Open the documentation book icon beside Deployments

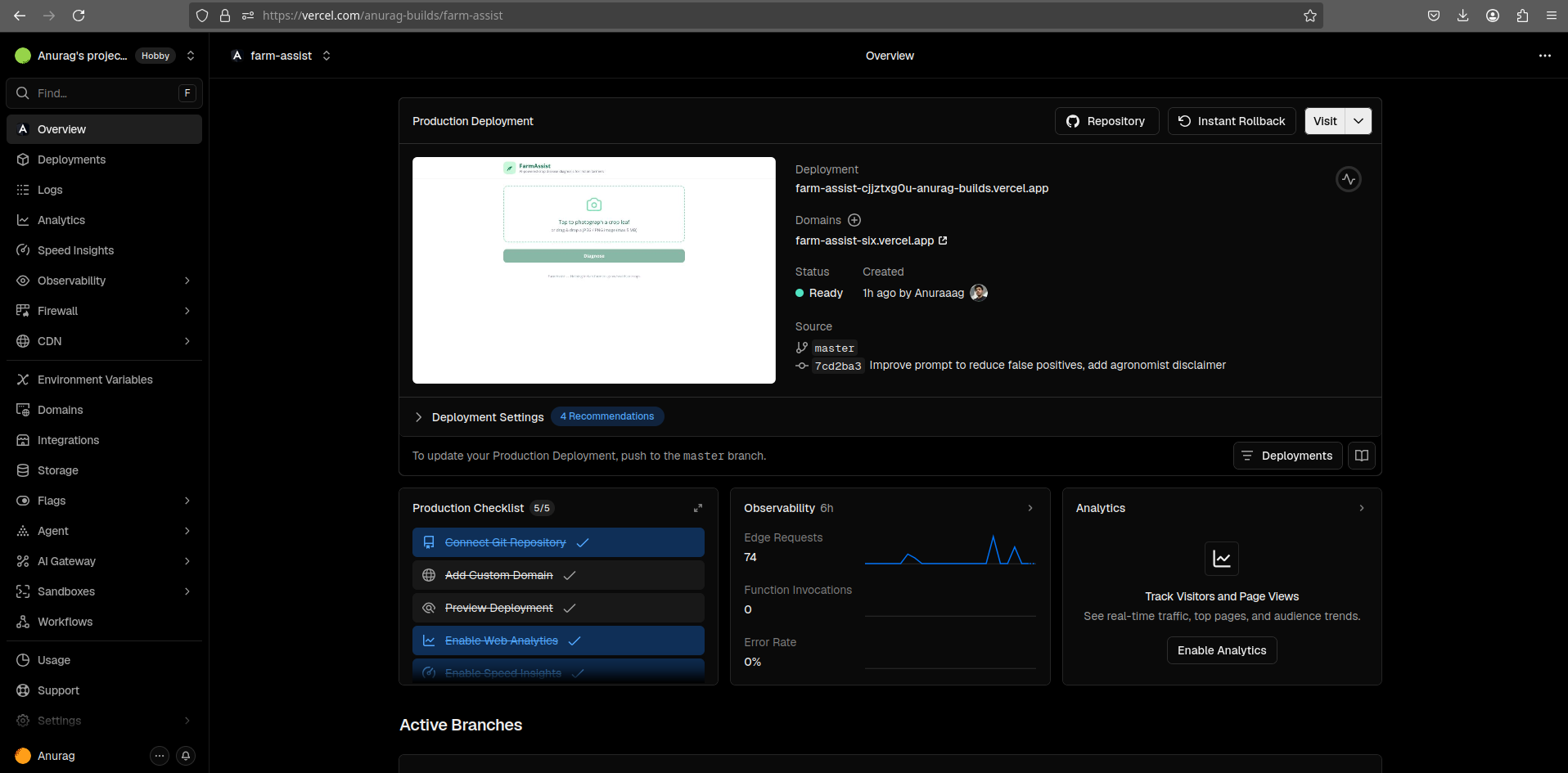tap(1362, 456)
